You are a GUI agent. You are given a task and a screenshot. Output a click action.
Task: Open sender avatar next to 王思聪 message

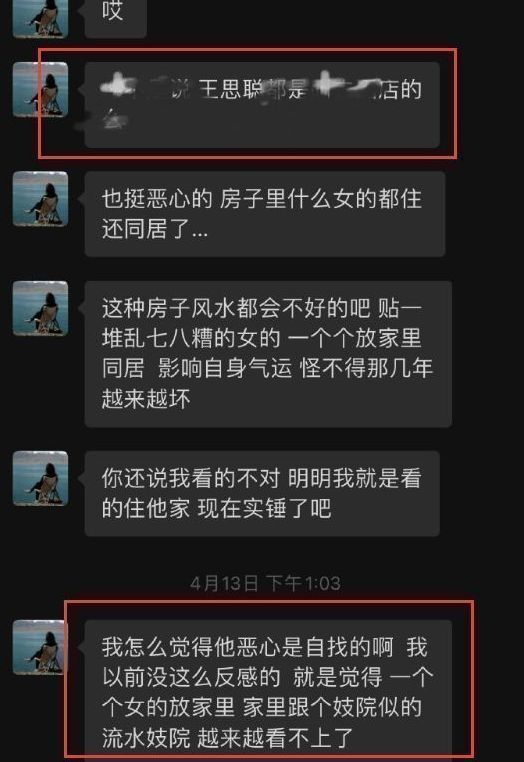[x=40, y=89]
